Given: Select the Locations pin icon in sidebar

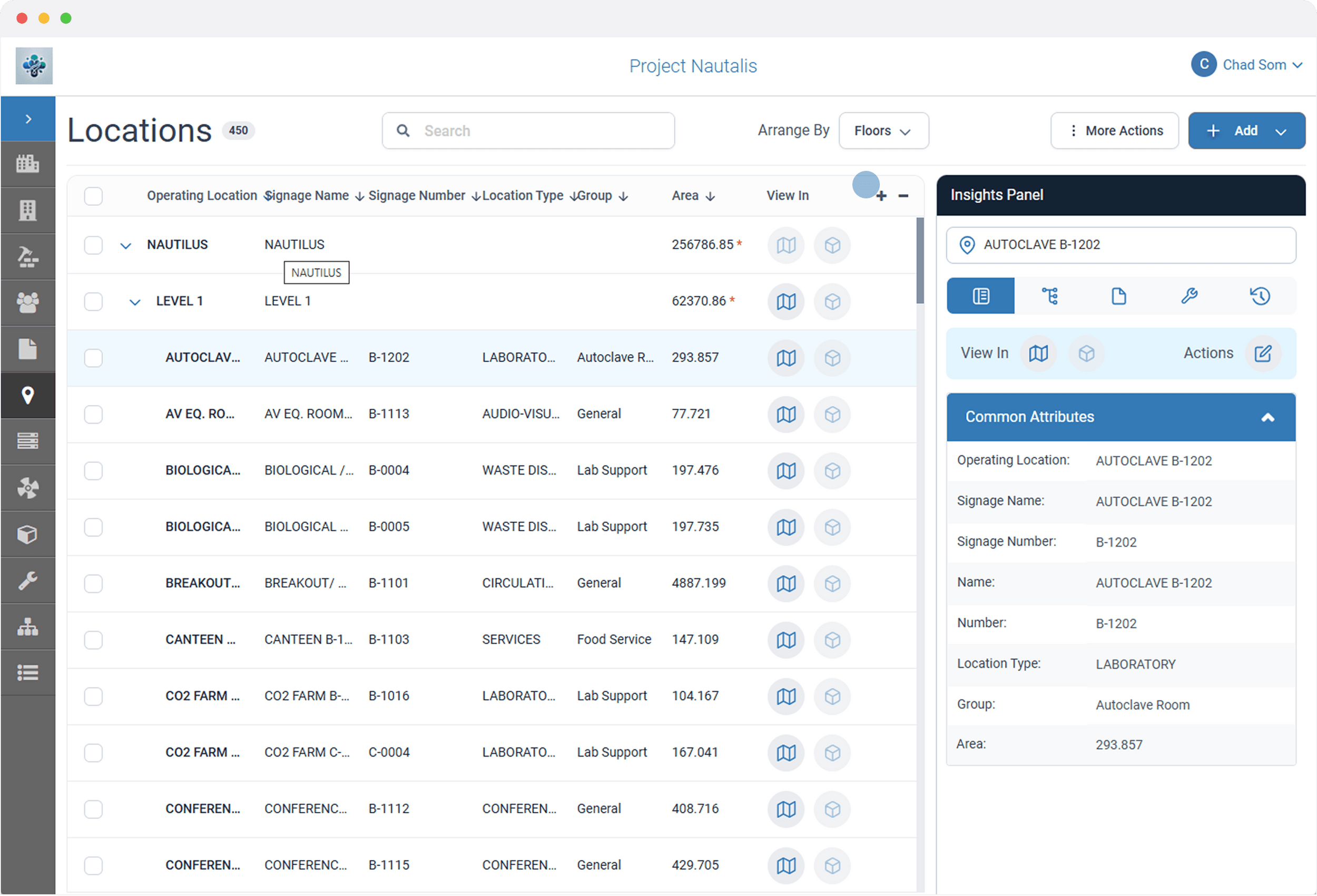Looking at the screenshot, I should [28, 396].
